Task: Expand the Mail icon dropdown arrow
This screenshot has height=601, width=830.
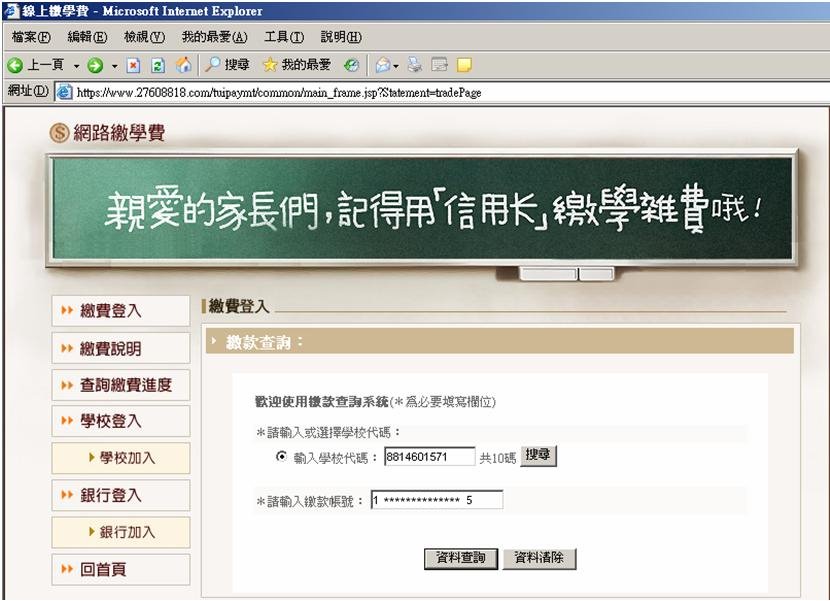Action: [396, 65]
